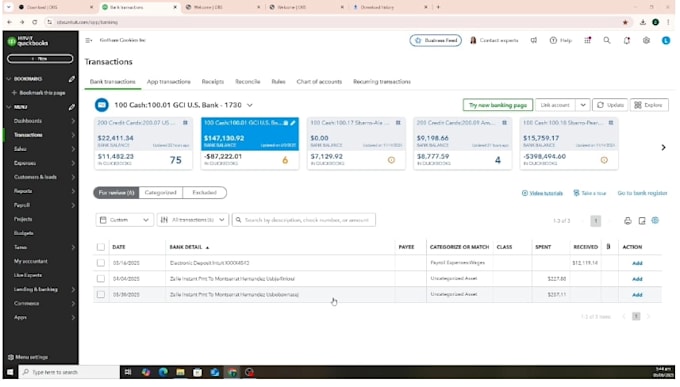Click the export icon above table
Screen dimensions: 680x387
pyautogui.click(x=642, y=221)
